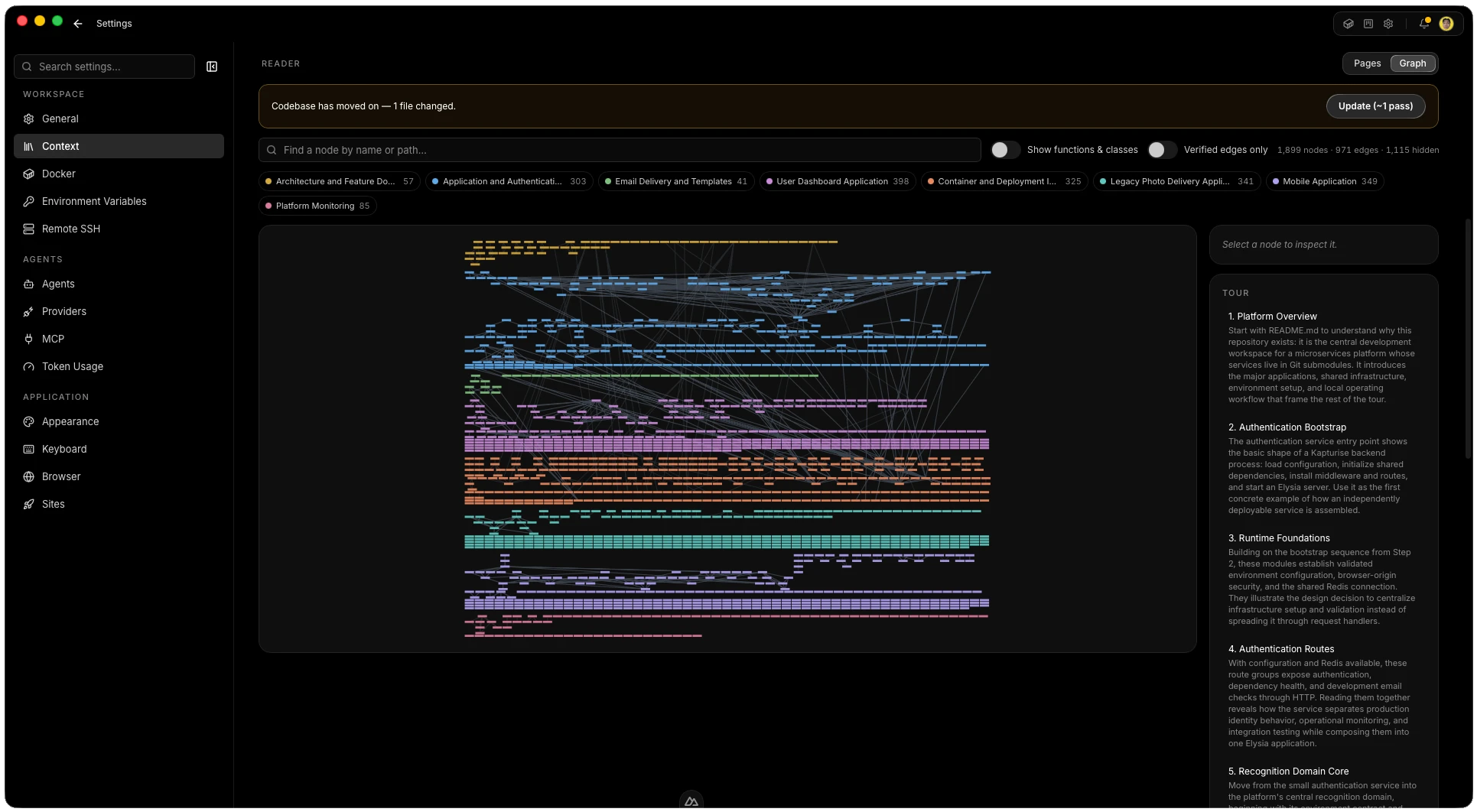Click the Context books icon in sidebar
The image size is (1477, 812).
pyautogui.click(x=29, y=146)
